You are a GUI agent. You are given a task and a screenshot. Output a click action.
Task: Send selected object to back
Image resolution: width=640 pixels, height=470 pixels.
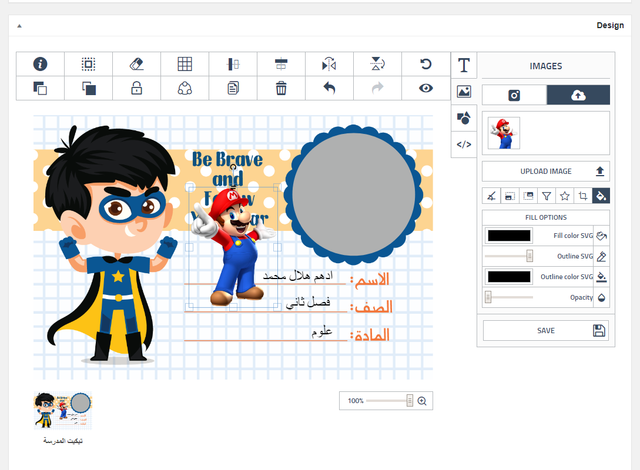click(x=88, y=88)
